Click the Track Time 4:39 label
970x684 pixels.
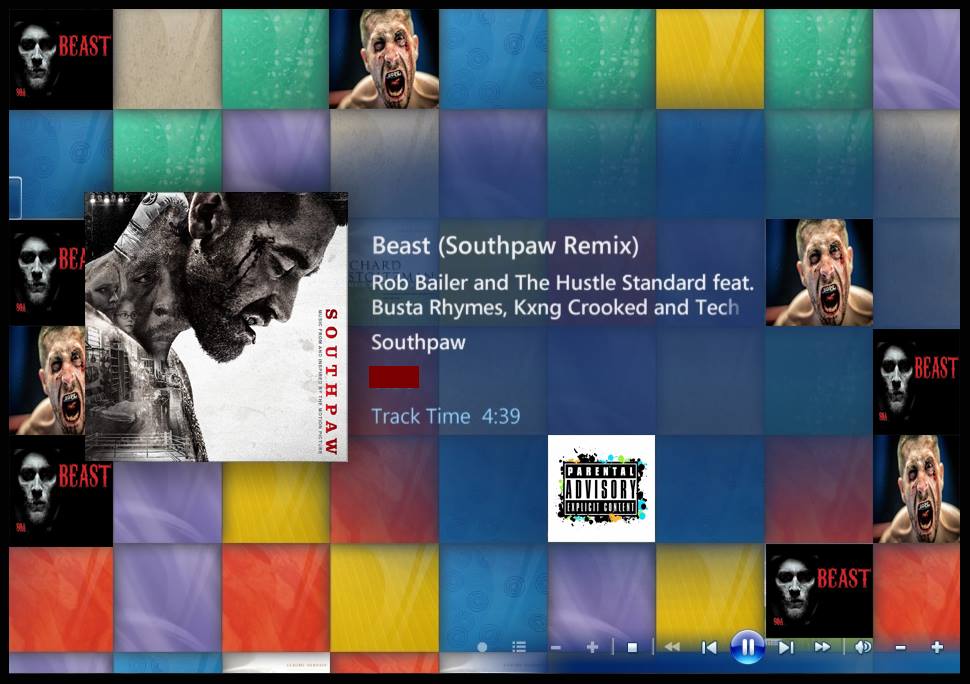[x=445, y=416]
